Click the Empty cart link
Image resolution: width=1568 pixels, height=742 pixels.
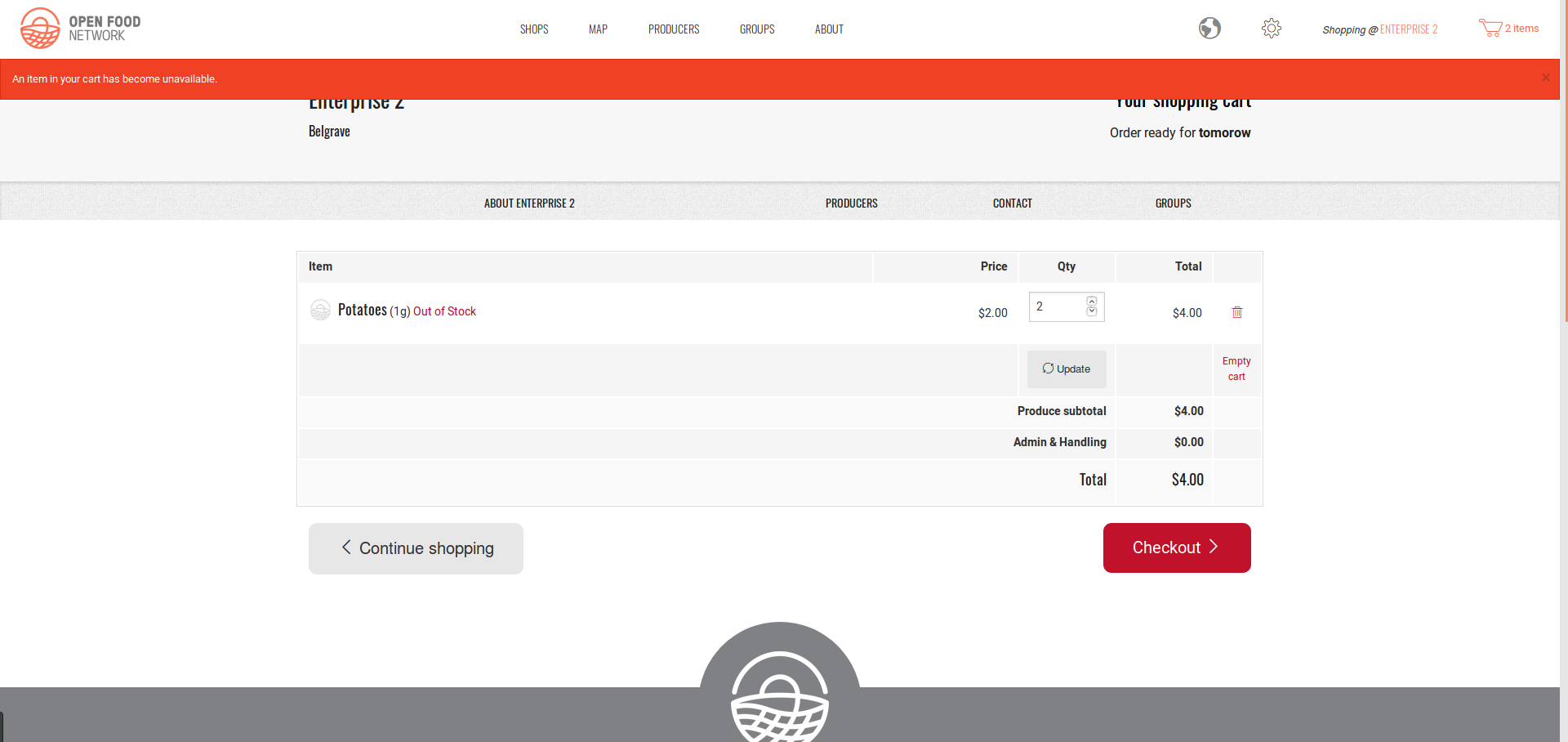(x=1236, y=369)
